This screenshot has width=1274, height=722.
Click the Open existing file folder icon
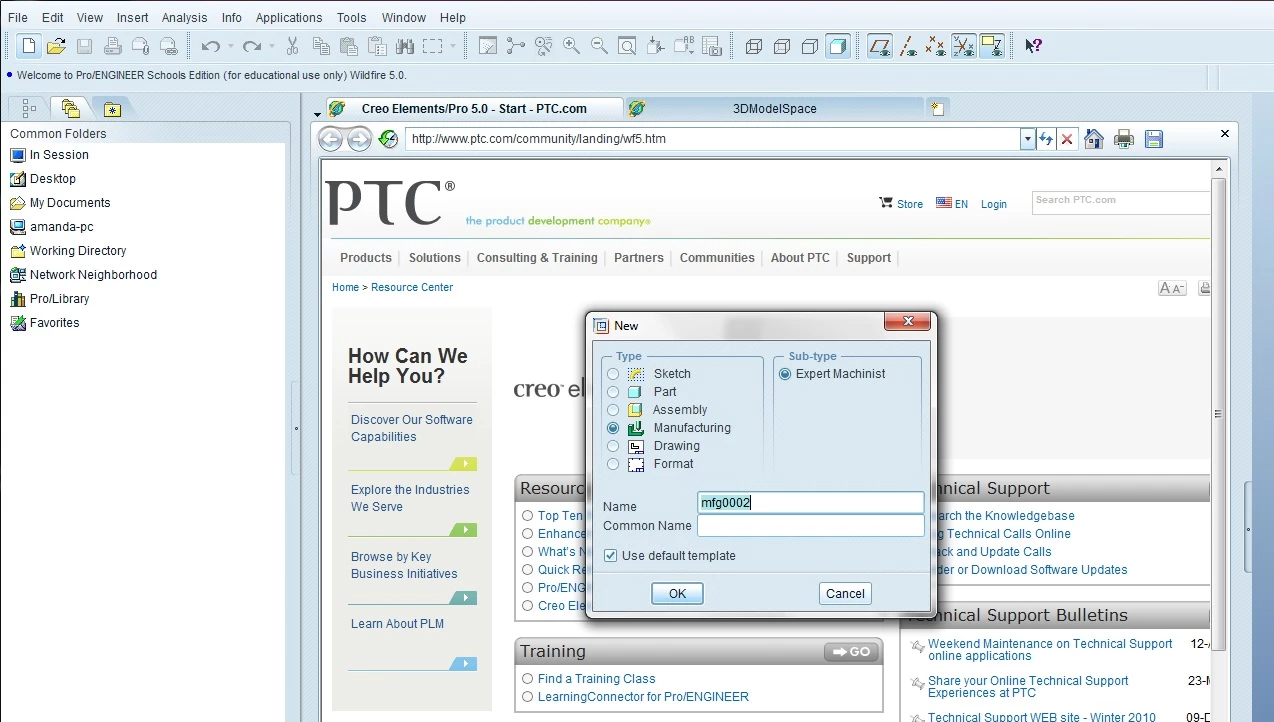[57, 46]
